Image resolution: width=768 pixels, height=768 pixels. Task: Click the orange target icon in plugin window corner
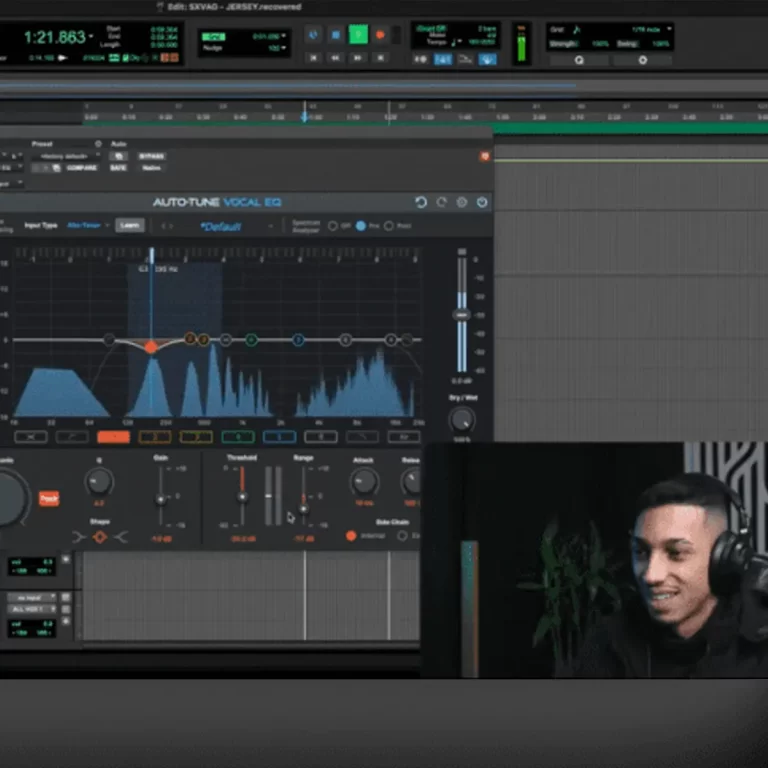tap(484, 156)
